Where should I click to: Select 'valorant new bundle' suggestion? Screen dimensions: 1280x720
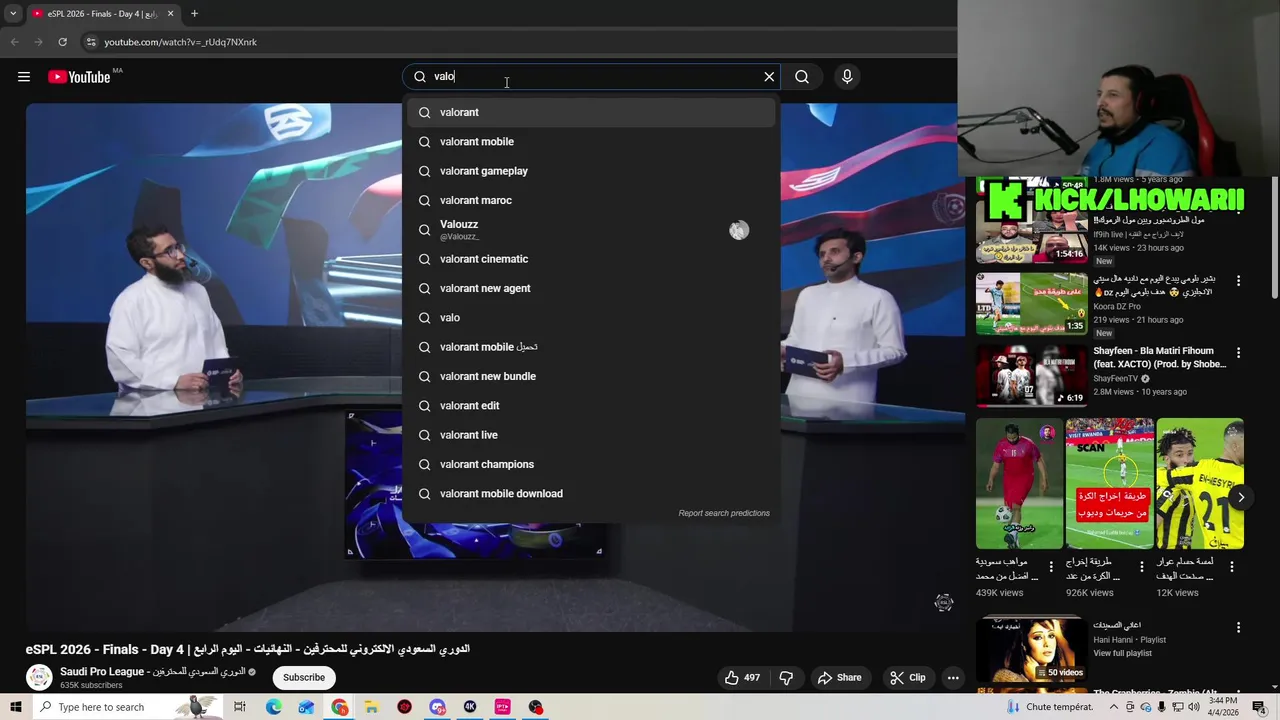click(590, 376)
